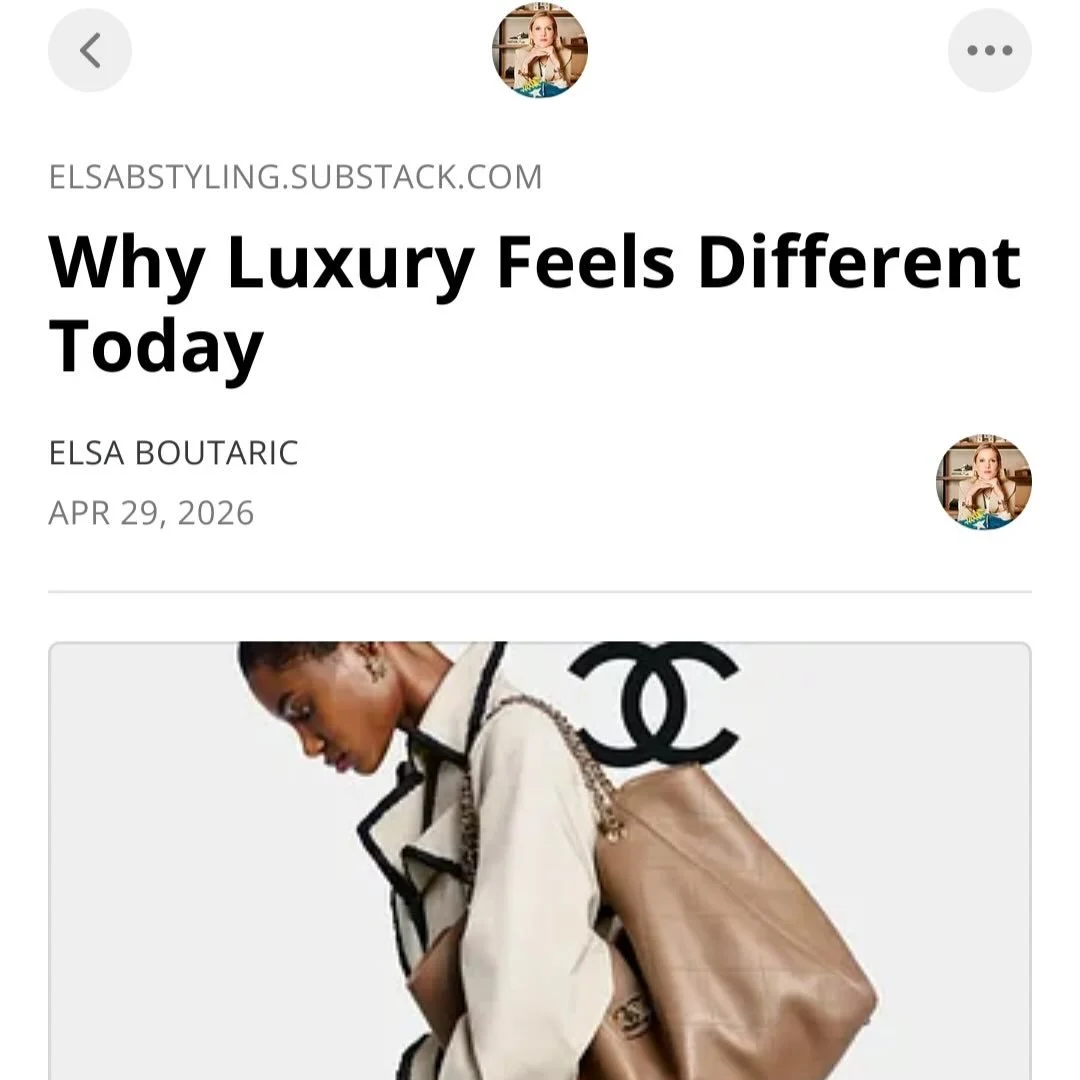1080x1080 pixels.
Task: Go back using the left chevron button
Action: tap(90, 50)
